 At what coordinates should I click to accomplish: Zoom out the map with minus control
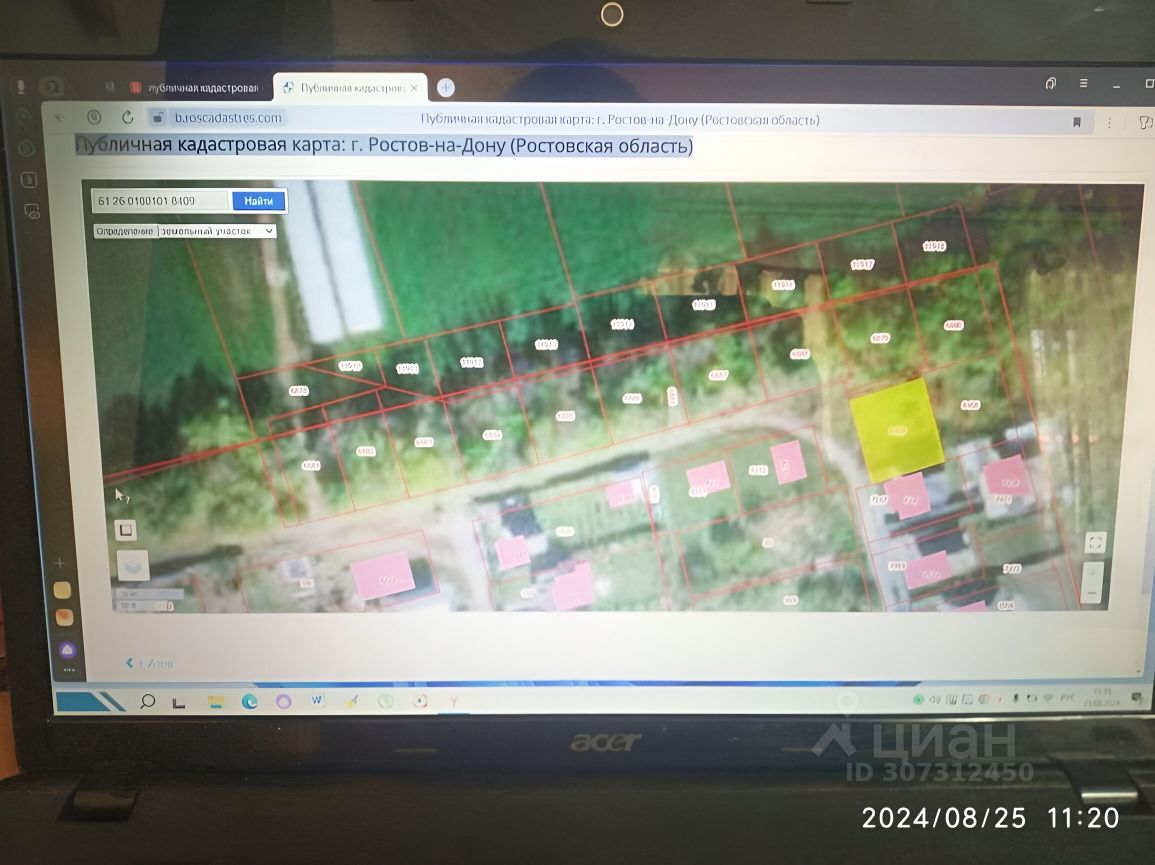(x=1092, y=592)
